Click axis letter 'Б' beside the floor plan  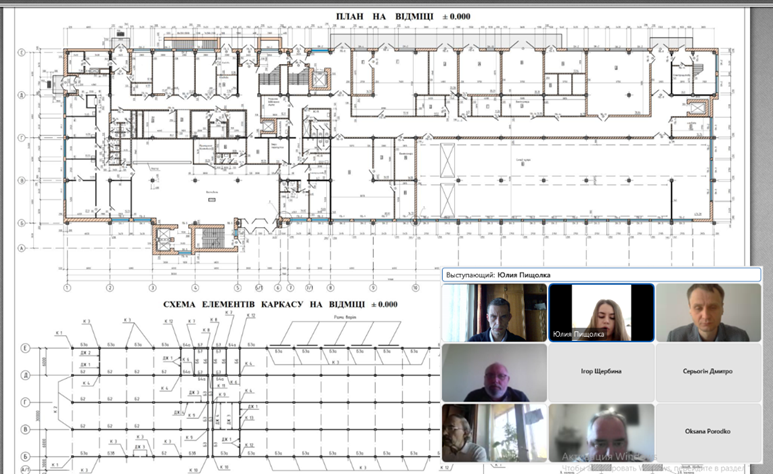click(22, 223)
